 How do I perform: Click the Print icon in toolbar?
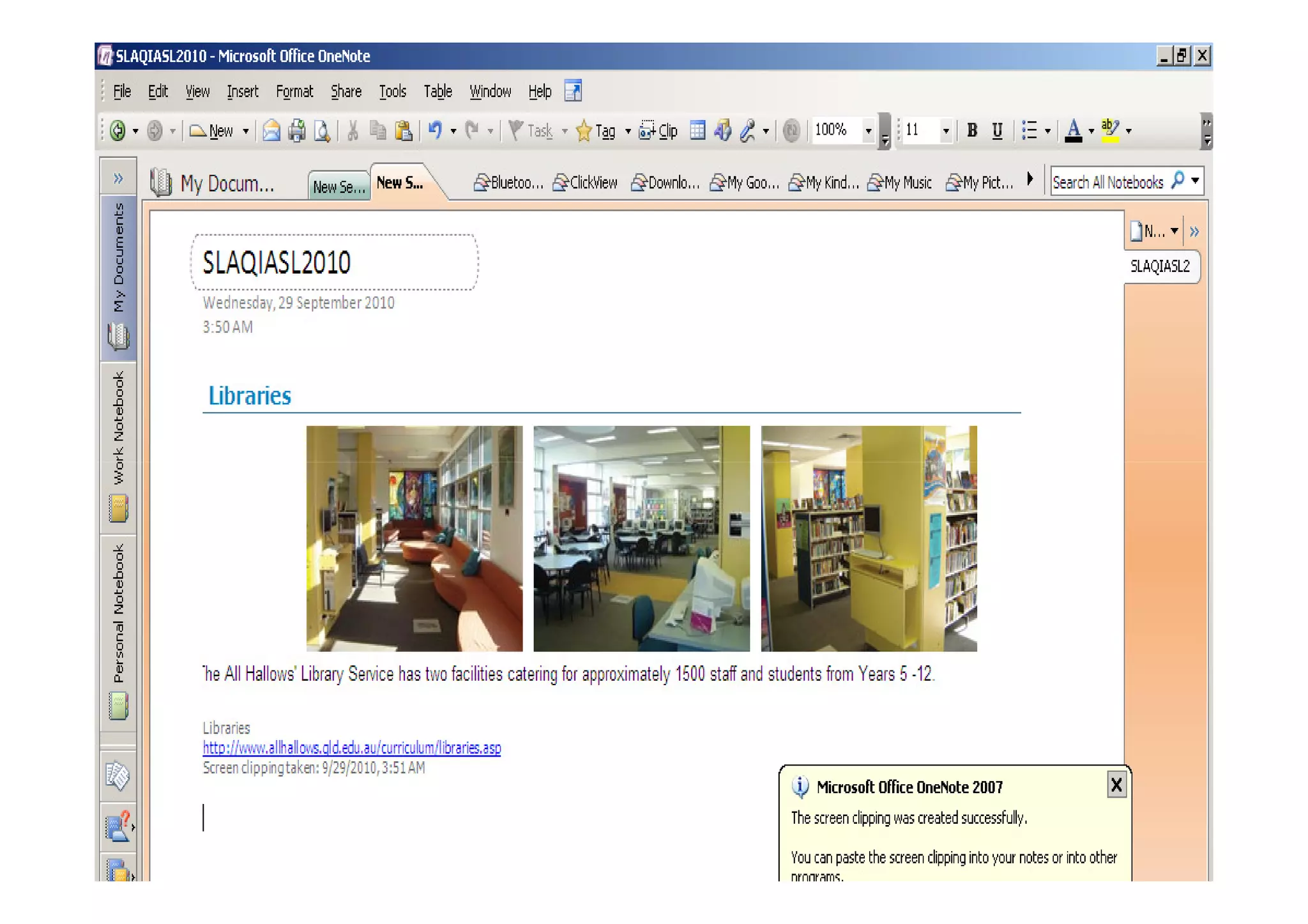296,130
